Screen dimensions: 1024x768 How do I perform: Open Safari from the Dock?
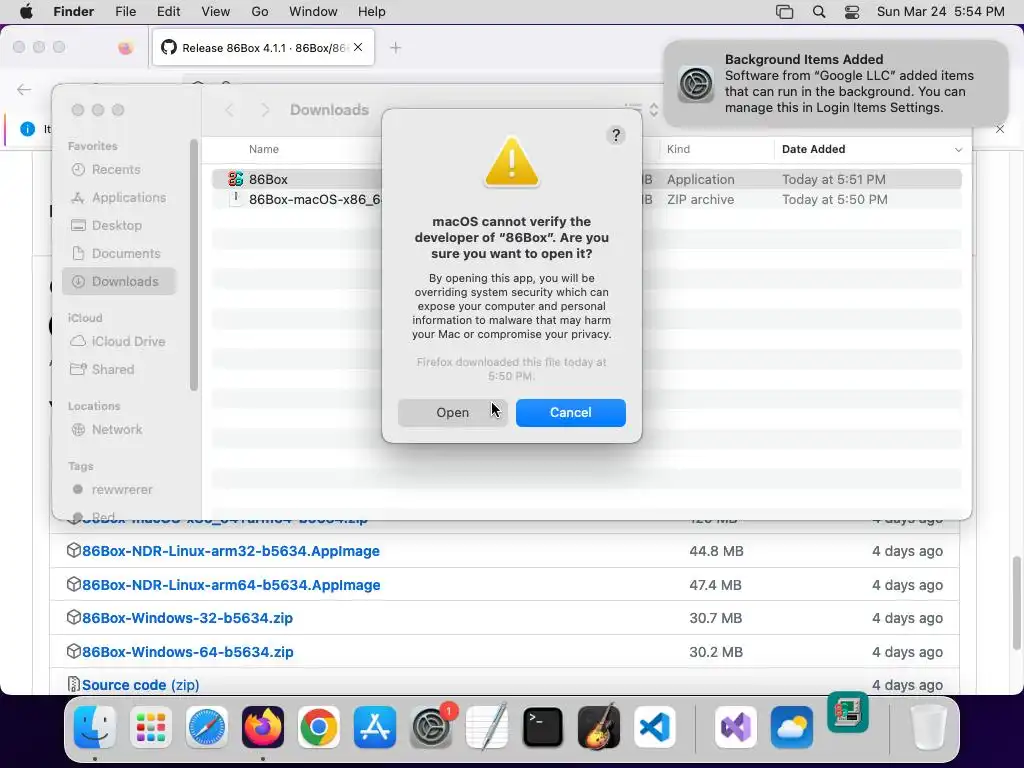pyautogui.click(x=207, y=727)
